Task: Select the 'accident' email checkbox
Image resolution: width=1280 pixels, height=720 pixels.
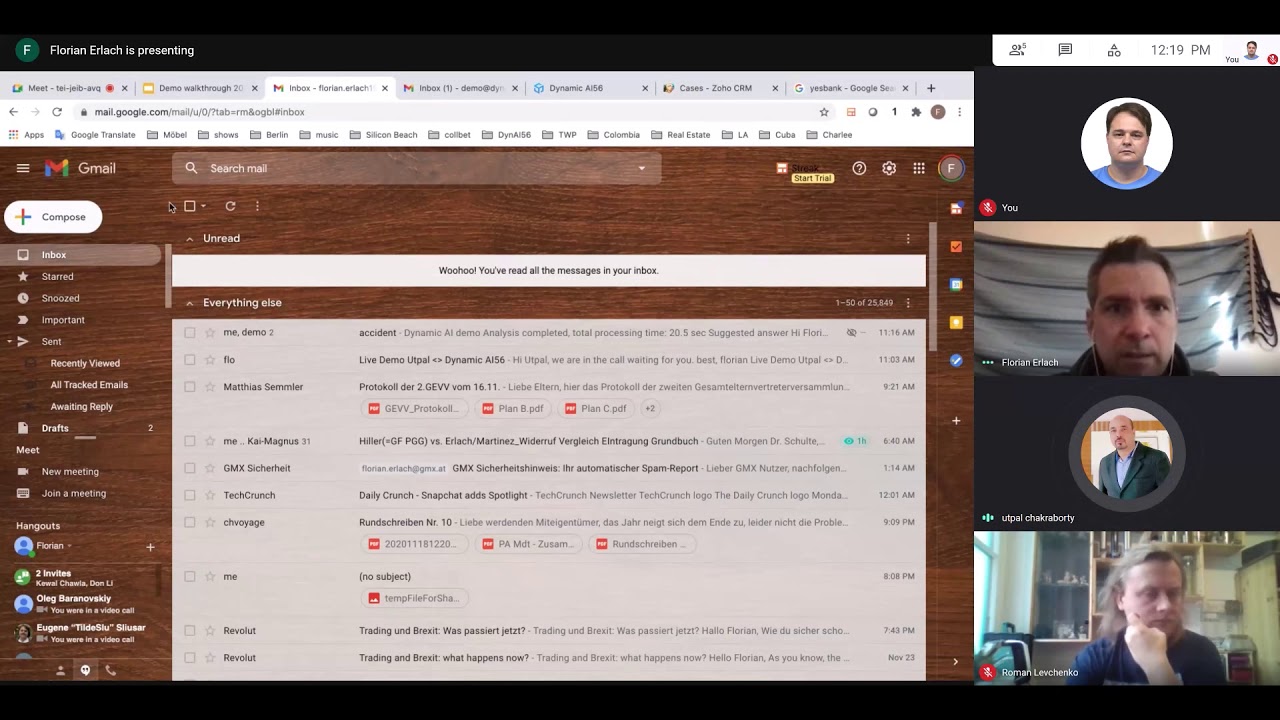Action: (190, 333)
